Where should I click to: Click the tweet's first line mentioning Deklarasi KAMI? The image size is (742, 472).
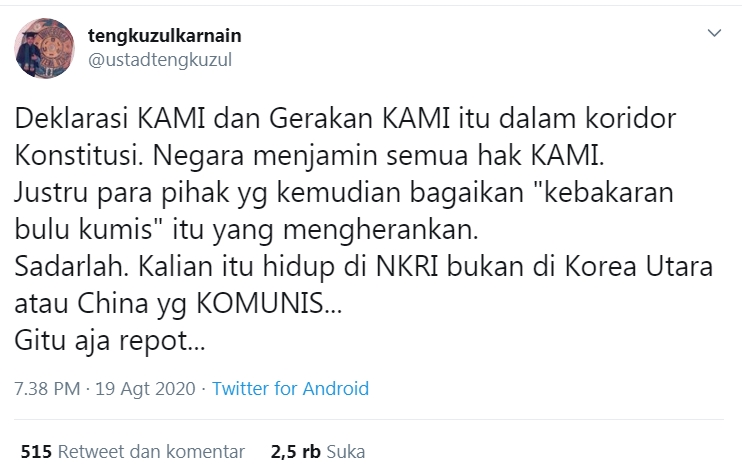pos(345,118)
